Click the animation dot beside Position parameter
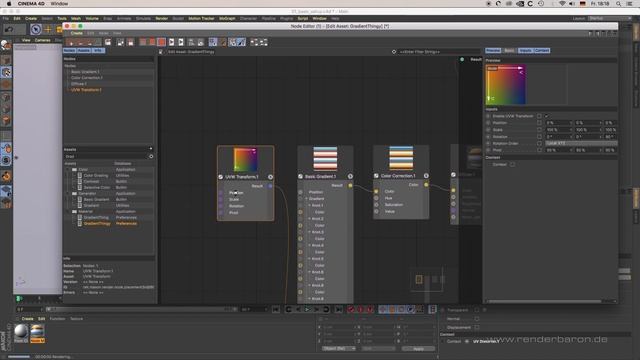The image size is (640, 360). pyautogui.click(x=488, y=123)
